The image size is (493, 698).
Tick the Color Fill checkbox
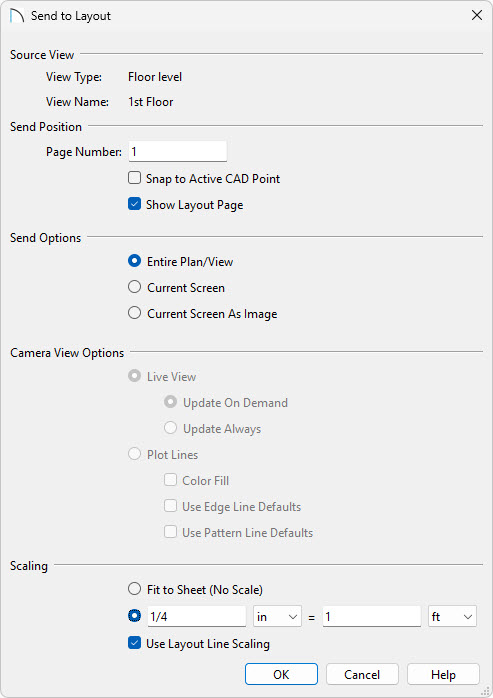(x=171, y=480)
